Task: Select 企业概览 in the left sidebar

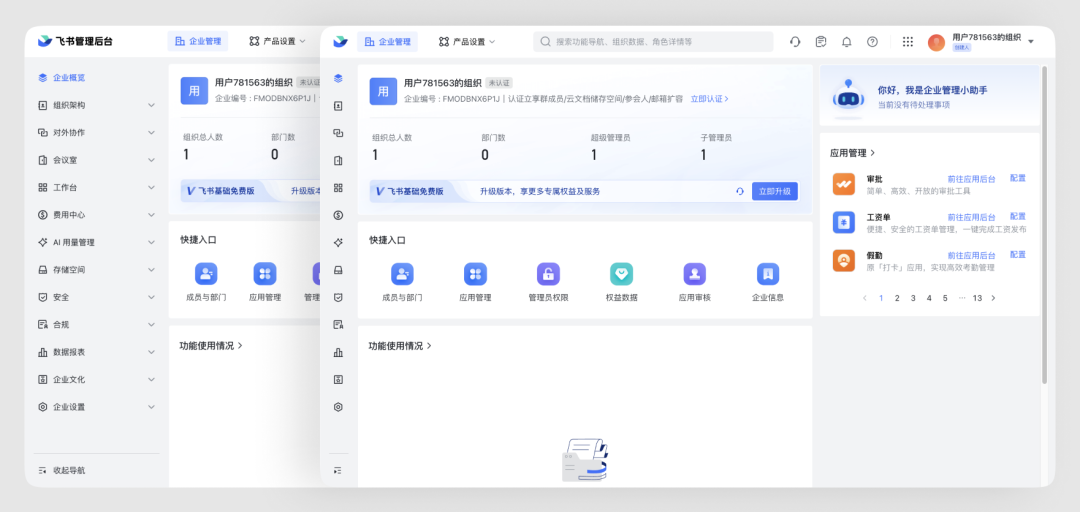Action: click(x=68, y=77)
